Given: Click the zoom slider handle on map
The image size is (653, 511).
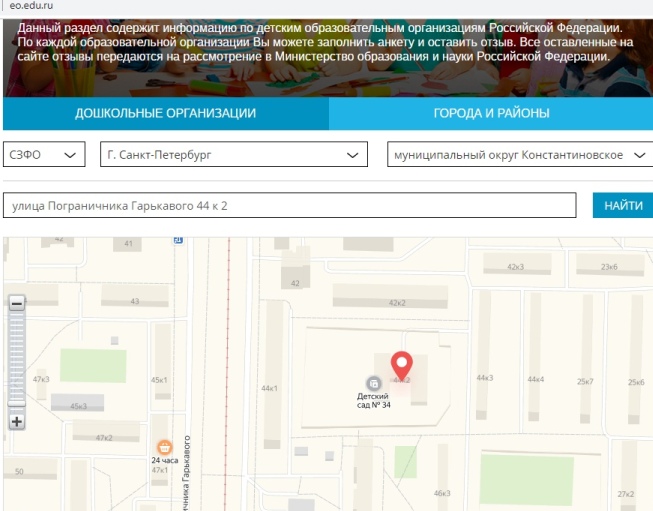Looking at the screenshot, I should pos(16,402).
